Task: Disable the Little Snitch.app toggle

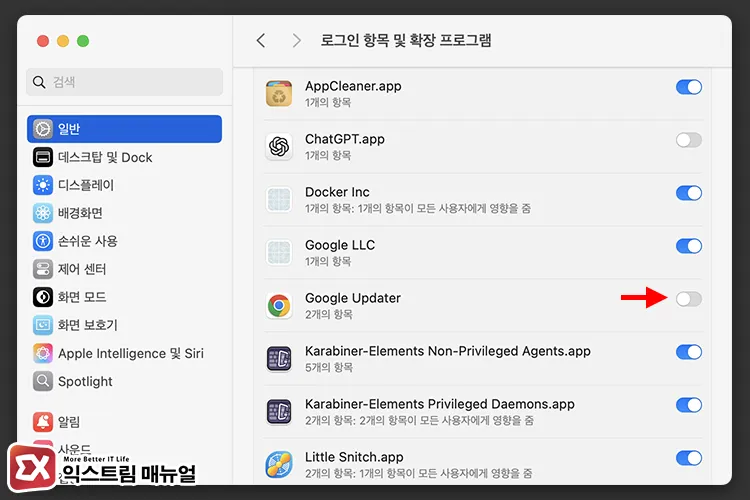Action: click(x=689, y=458)
